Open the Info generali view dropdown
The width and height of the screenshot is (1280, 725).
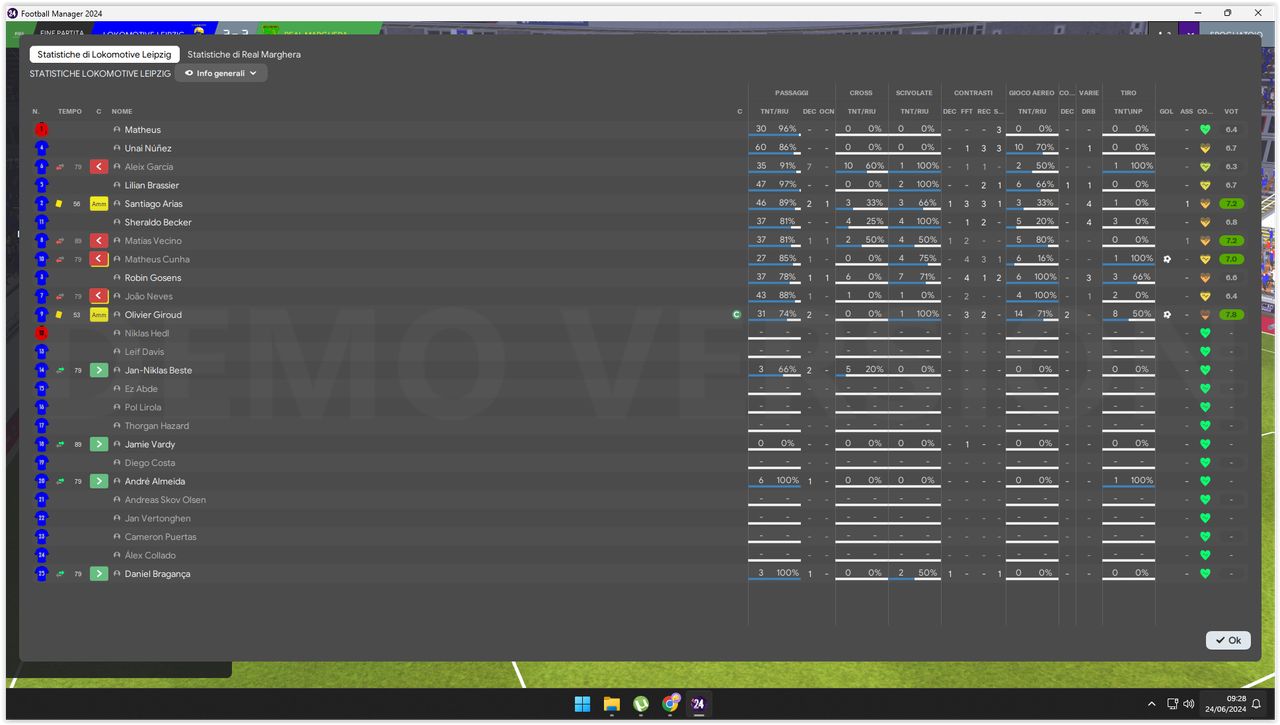221,73
